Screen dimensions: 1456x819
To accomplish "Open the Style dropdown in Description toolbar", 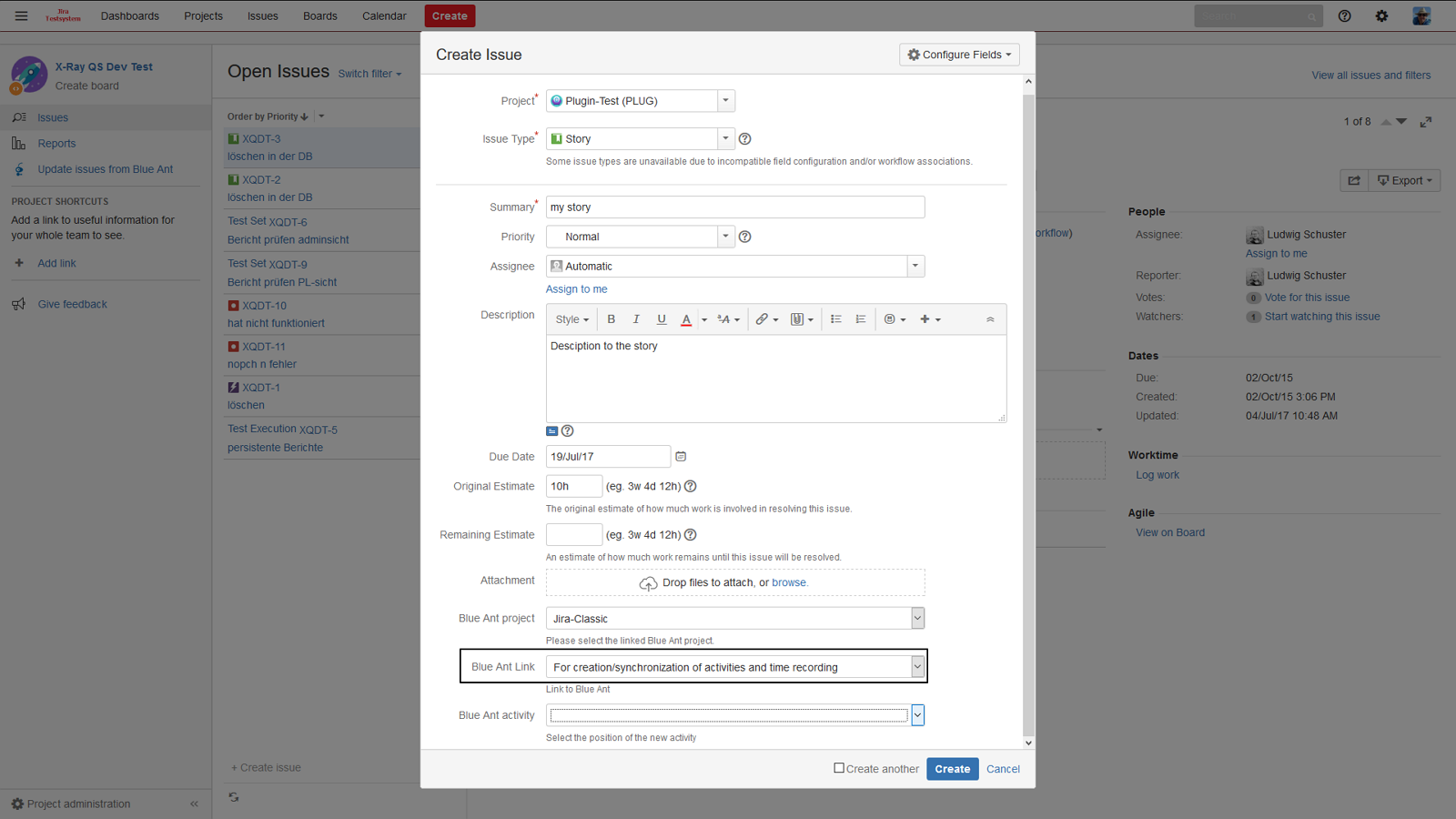I will coord(572,319).
